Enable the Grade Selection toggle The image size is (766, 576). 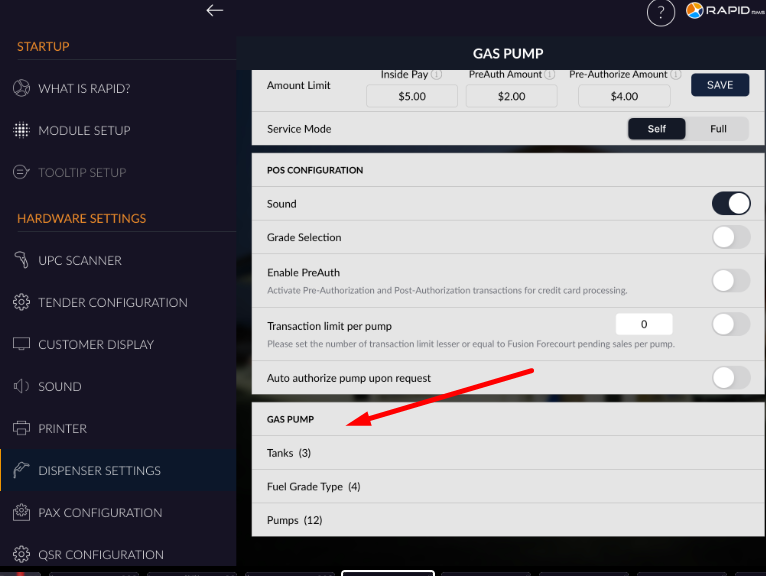click(x=730, y=237)
